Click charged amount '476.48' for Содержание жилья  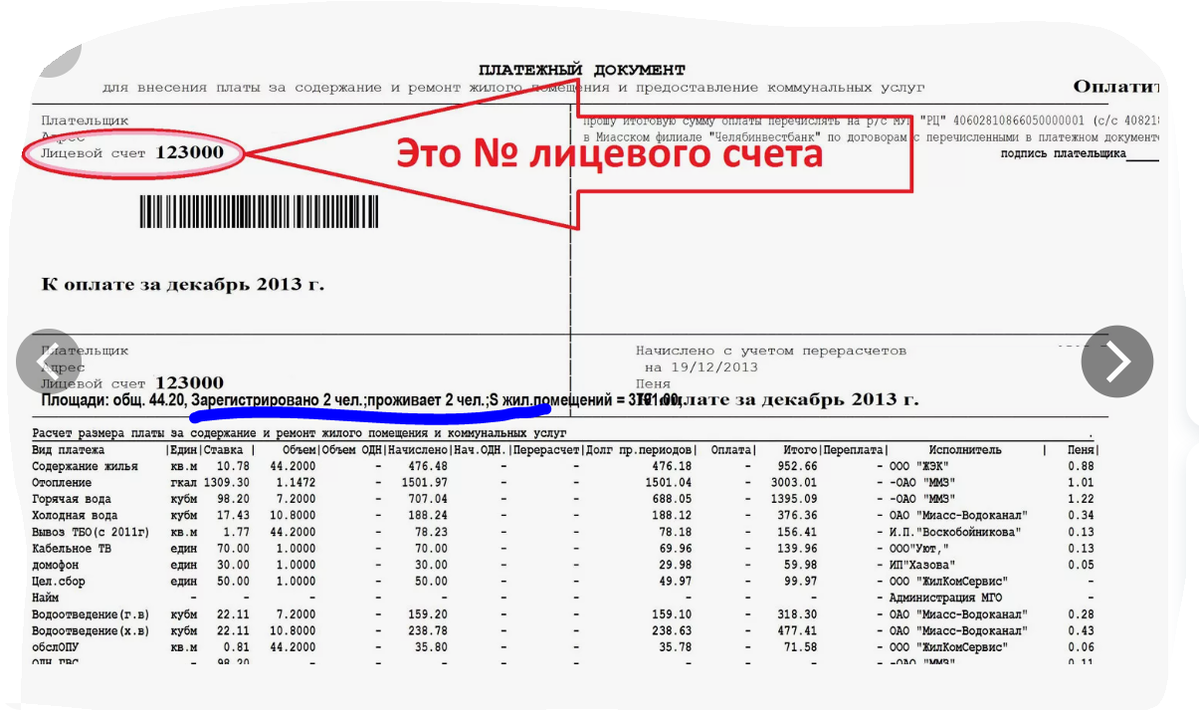(x=427, y=466)
